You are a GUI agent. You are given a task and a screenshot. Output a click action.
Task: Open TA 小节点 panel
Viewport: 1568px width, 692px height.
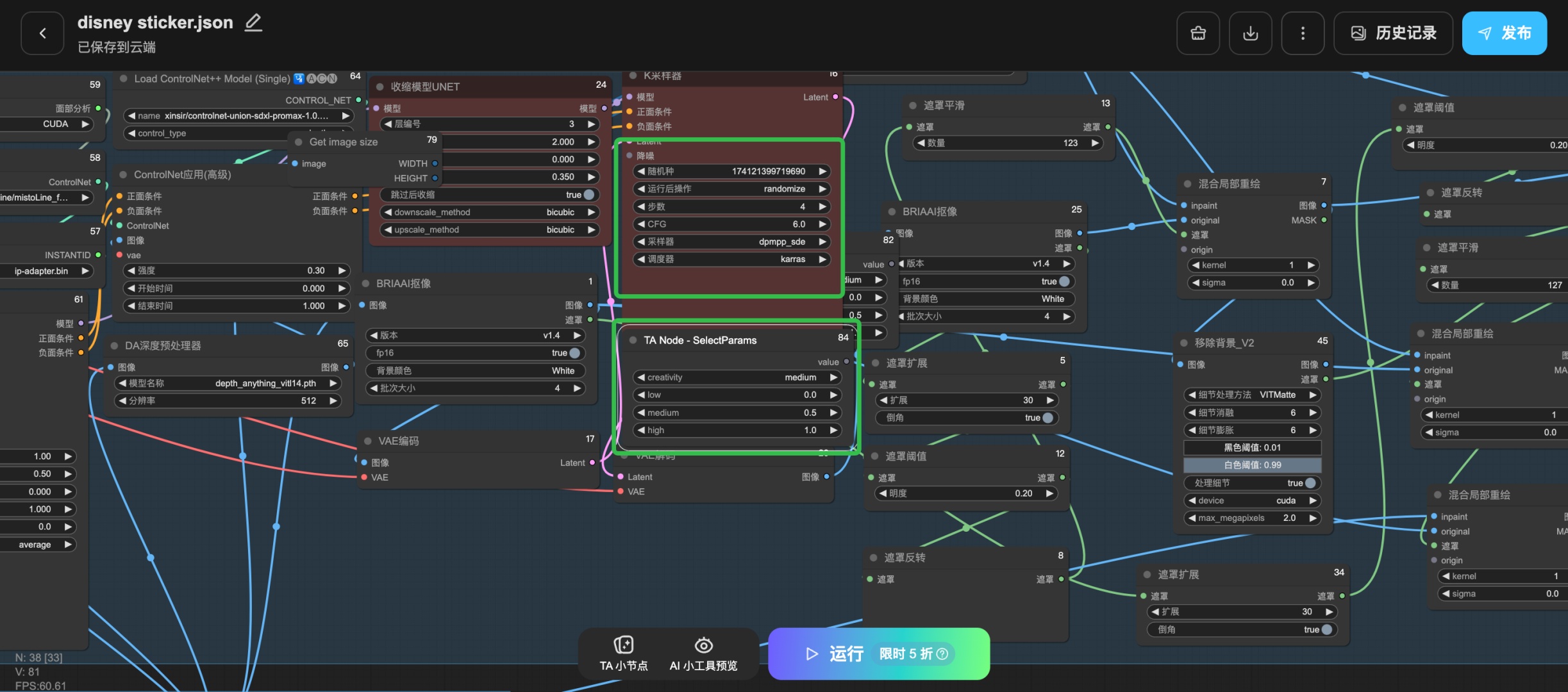click(623, 654)
